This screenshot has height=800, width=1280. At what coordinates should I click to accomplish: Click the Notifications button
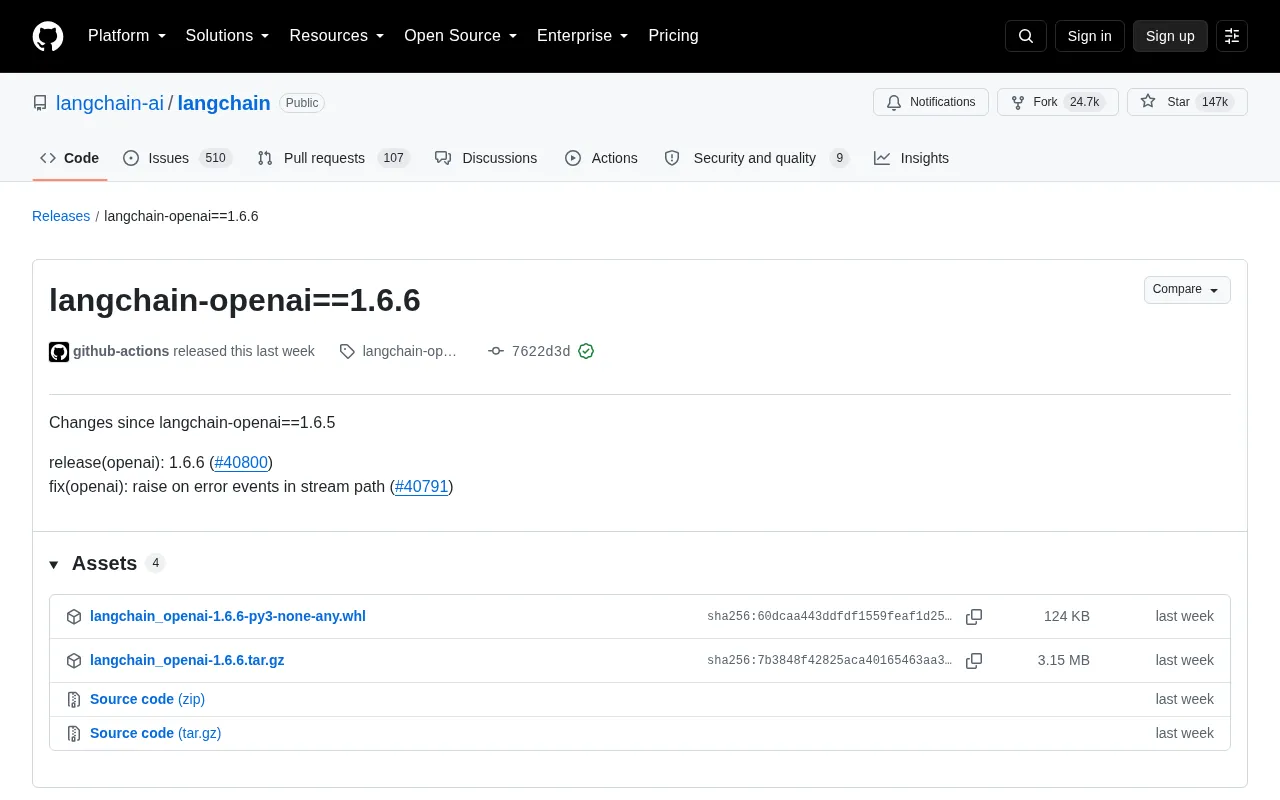(931, 102)
